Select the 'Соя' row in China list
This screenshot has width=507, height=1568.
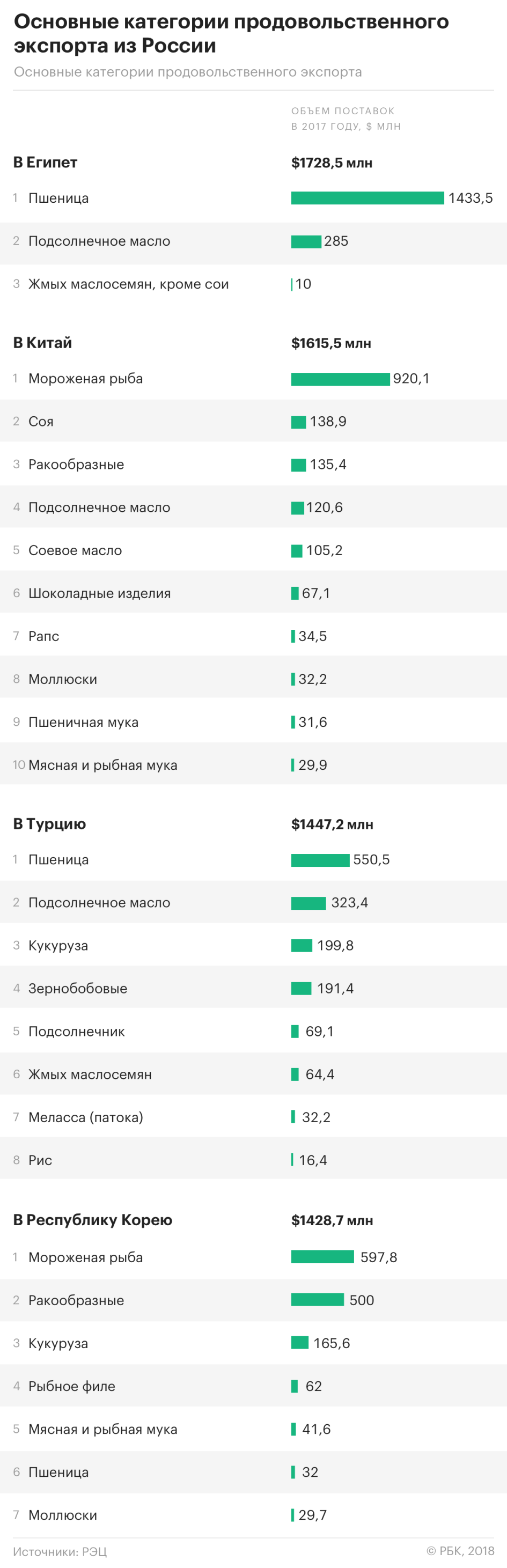click(253, 421)
